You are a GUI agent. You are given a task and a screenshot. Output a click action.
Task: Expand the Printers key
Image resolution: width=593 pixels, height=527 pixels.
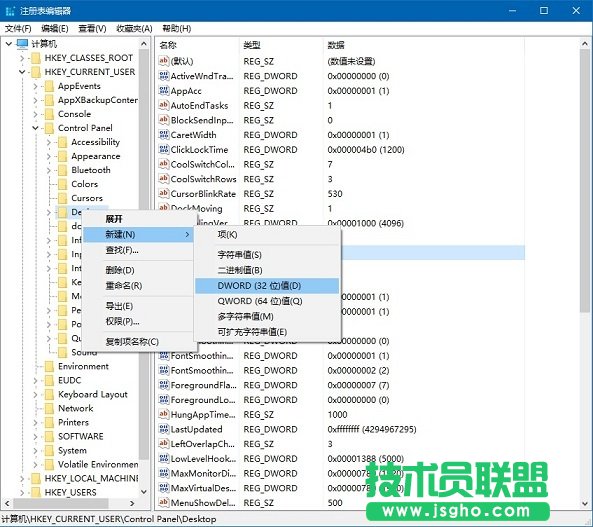[x=36, y=422]
